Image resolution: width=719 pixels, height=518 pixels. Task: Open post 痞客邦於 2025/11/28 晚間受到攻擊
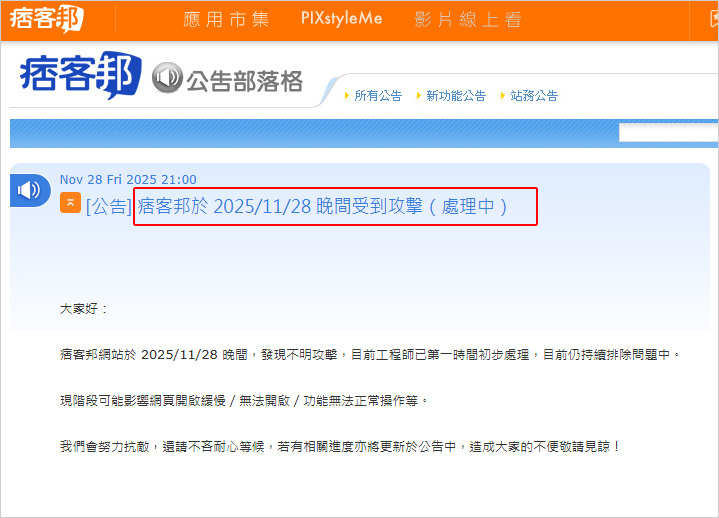pos(322,206)
